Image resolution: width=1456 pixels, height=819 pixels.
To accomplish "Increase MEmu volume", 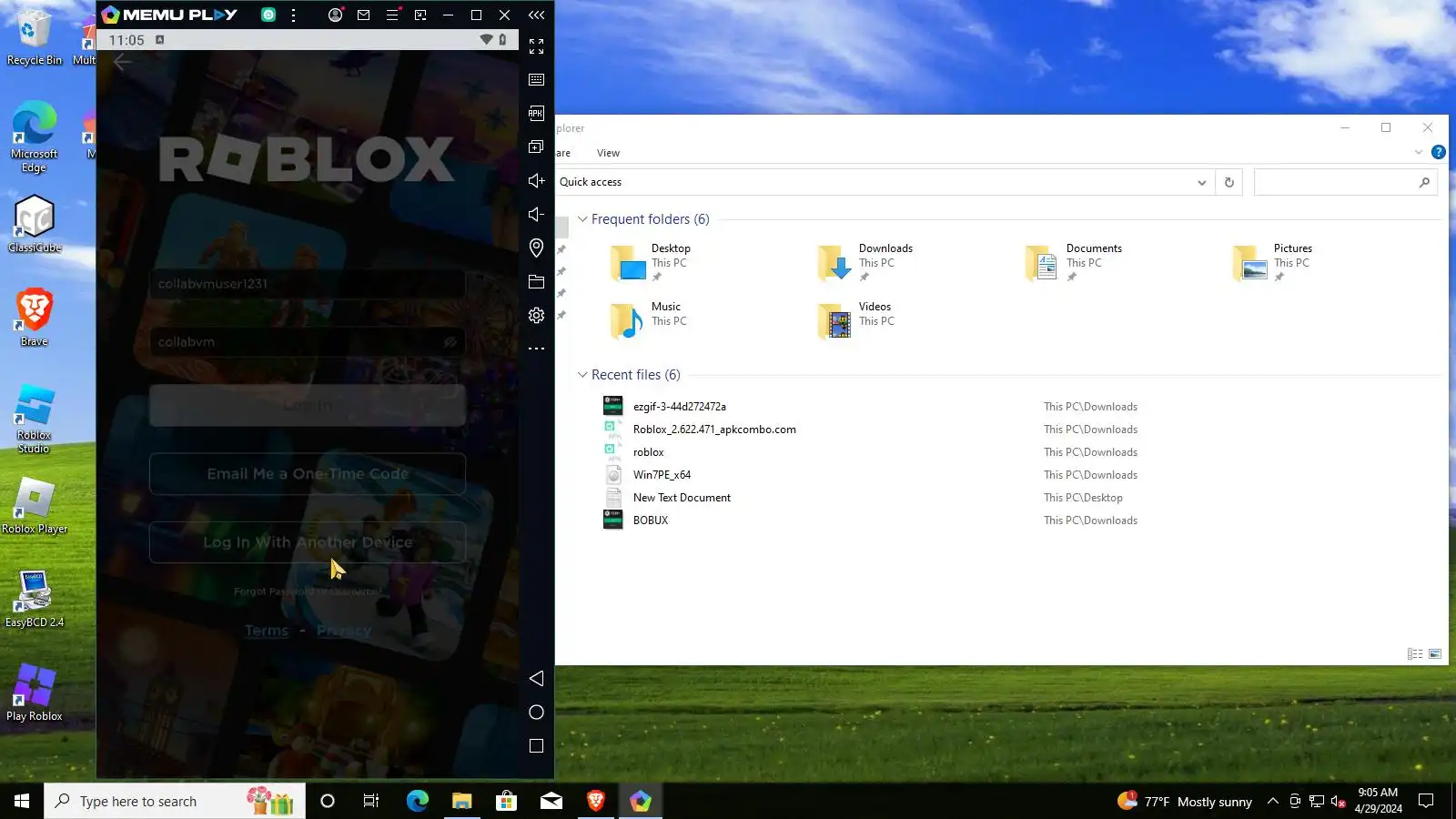I will (x=537, y=180).
